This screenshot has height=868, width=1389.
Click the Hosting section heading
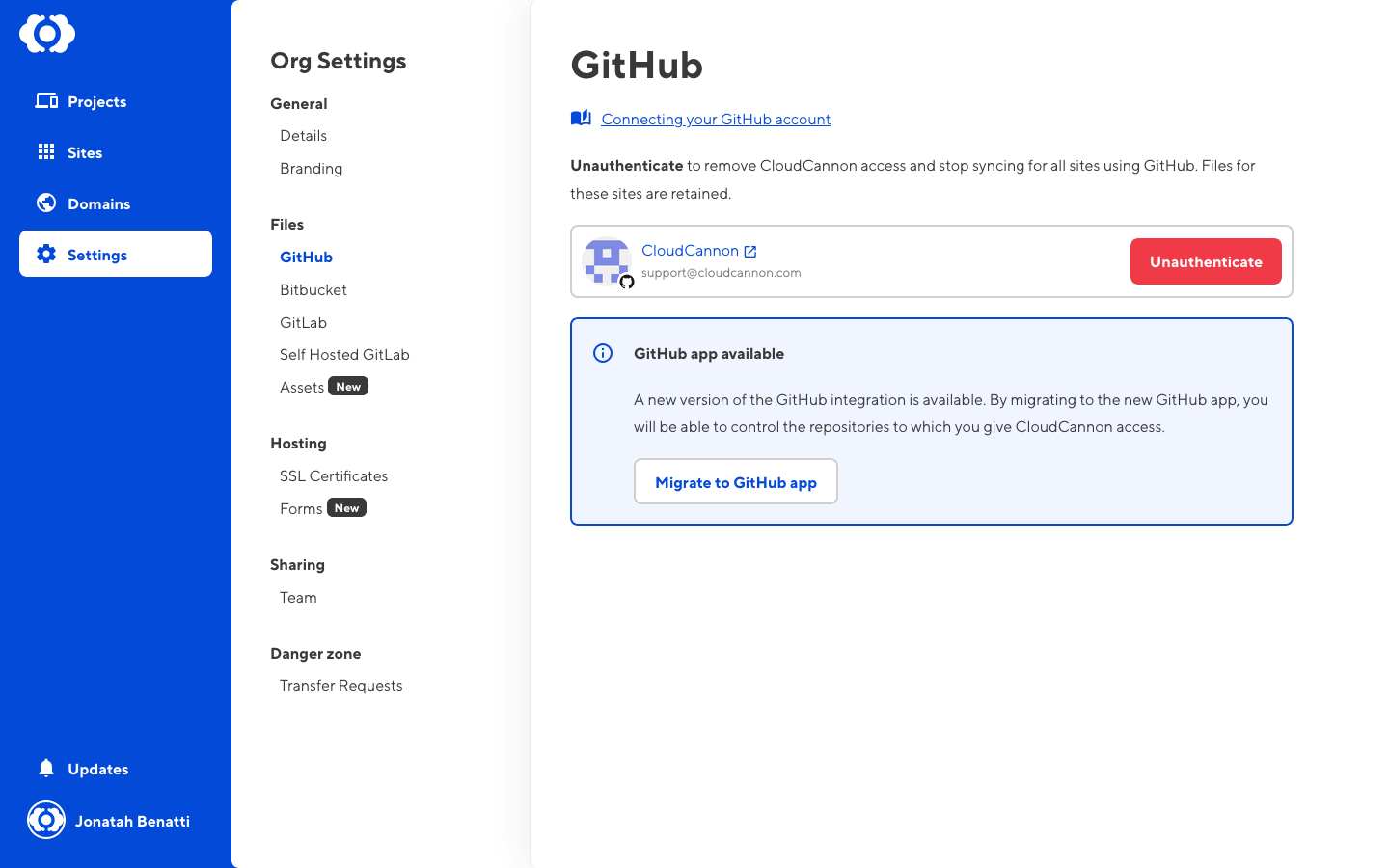click(x=298, y=444)
